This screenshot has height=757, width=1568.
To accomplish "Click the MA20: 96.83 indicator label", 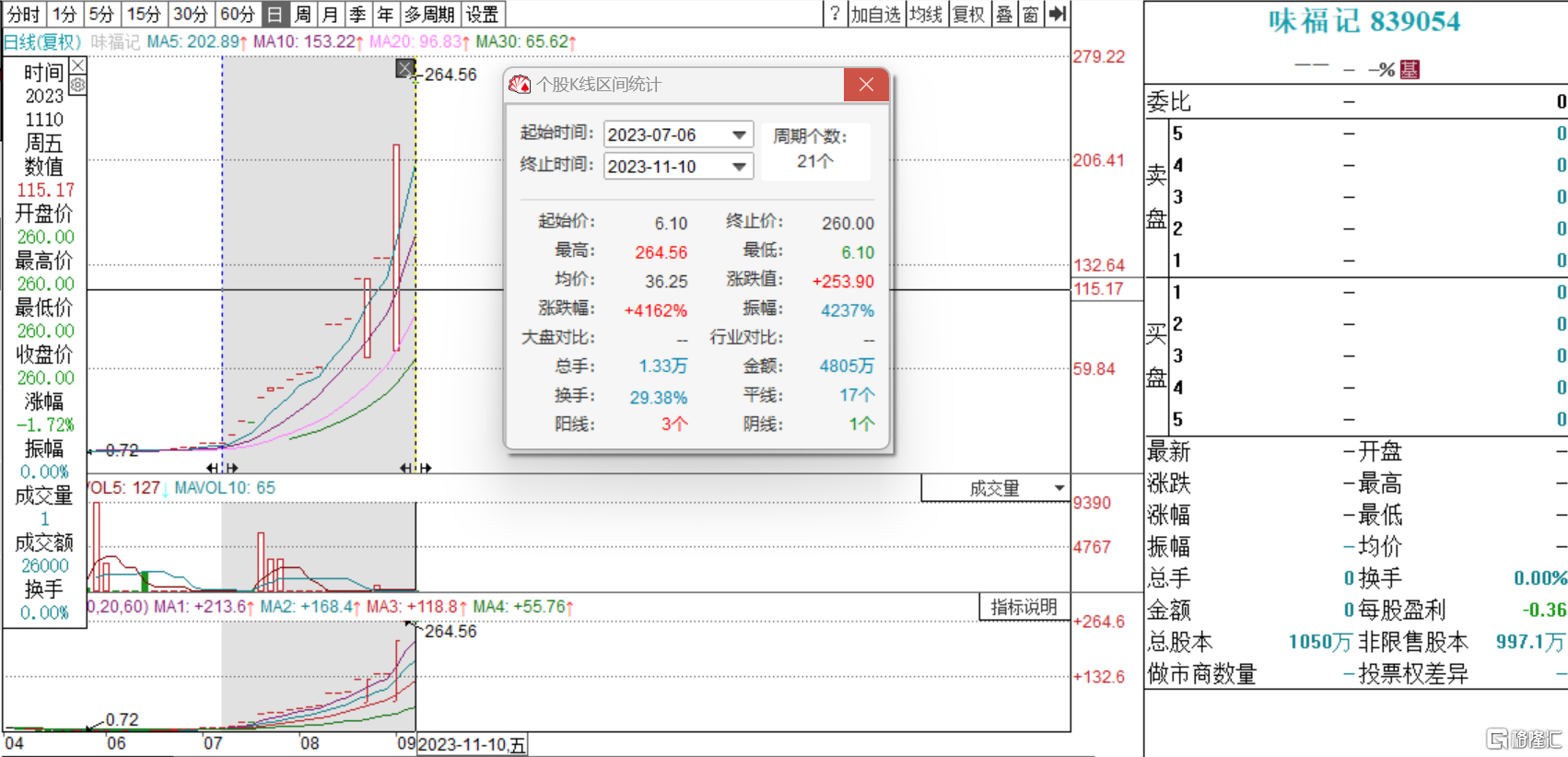I will click(x=419, y=42).
